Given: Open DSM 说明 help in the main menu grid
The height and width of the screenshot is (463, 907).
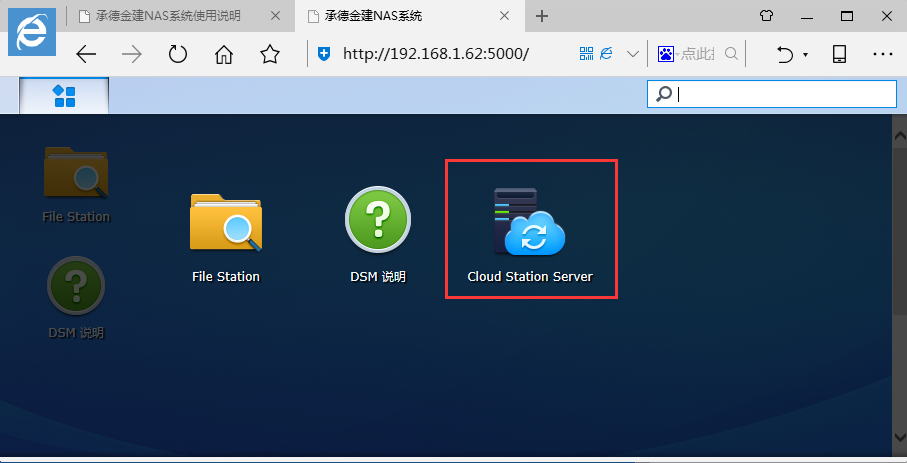Looking at the screenshot, I should (378, 237).
